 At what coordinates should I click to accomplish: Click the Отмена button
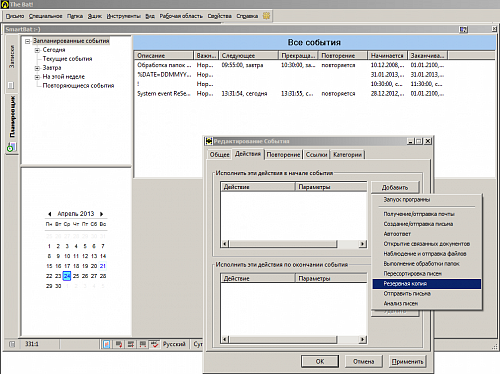[363, 361]
